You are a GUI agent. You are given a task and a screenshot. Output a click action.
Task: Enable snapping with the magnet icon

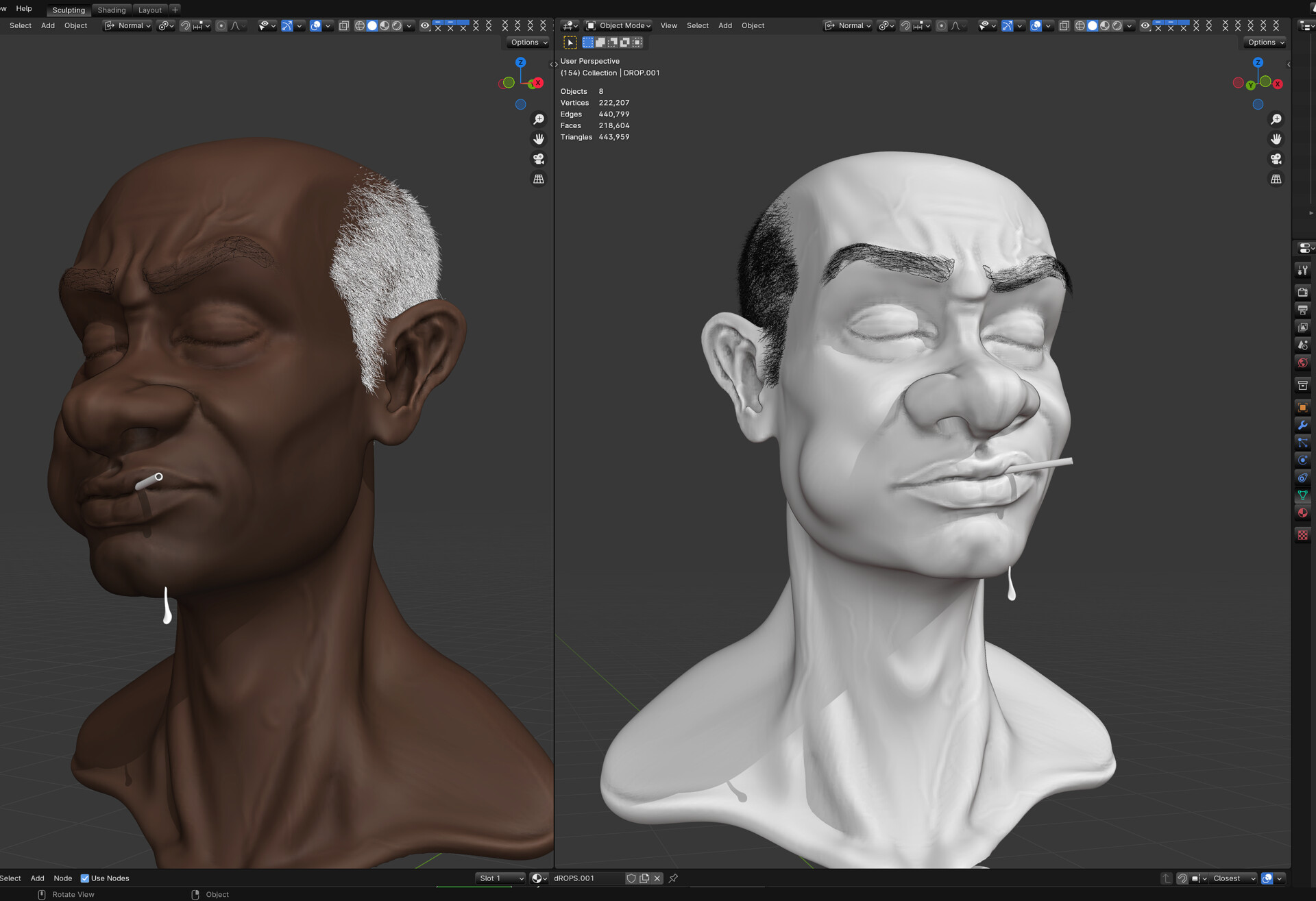pos(905,25)
